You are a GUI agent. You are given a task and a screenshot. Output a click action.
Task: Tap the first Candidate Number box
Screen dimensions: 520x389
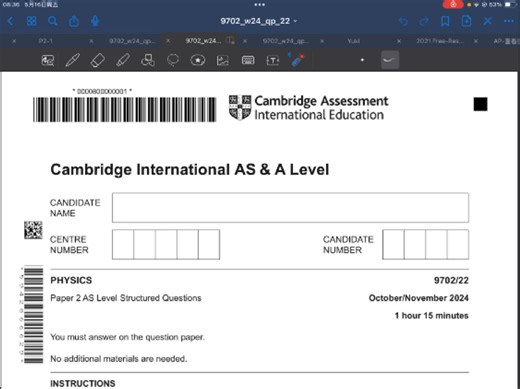393,244
